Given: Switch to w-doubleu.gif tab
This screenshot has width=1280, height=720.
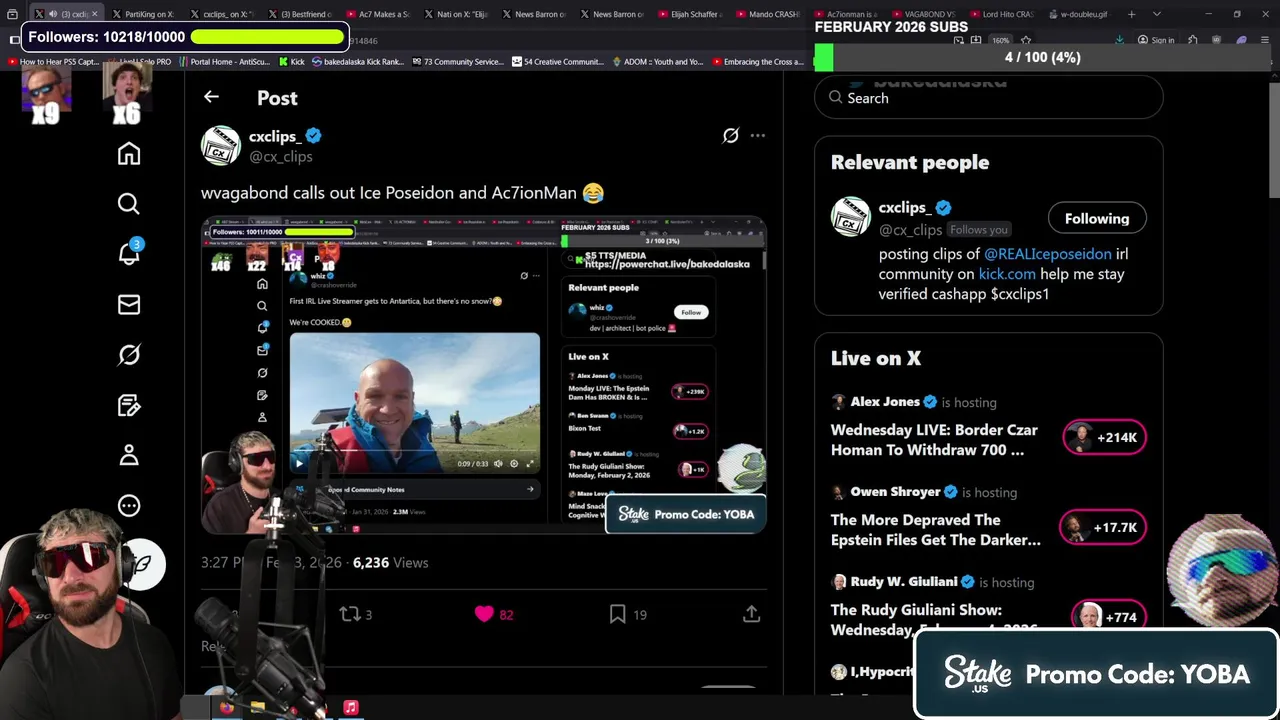Looking at the screenshot, I should pos(1077,14).
